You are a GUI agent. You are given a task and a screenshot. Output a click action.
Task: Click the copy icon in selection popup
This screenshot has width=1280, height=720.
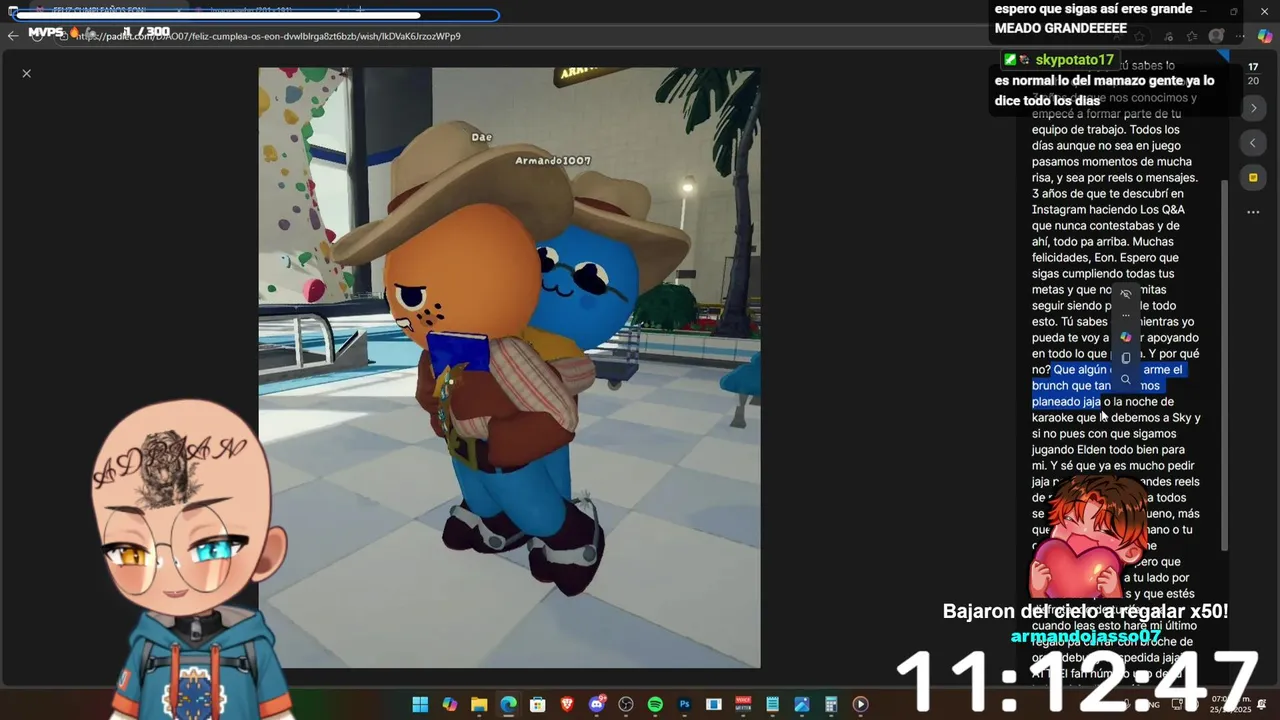(1126, 358)
